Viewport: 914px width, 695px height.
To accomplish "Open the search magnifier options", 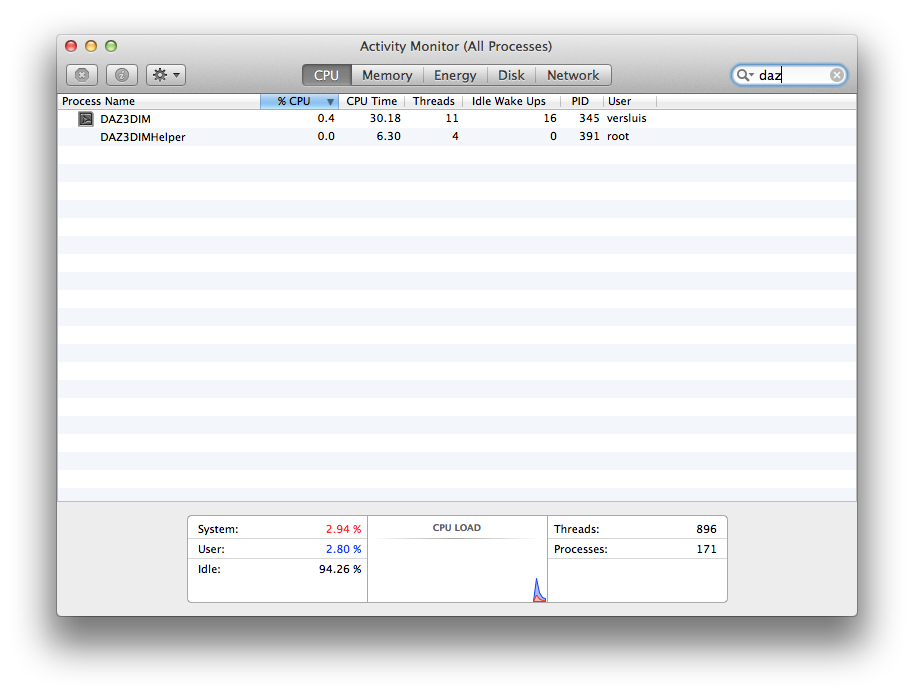I will [x=744, y=75].
